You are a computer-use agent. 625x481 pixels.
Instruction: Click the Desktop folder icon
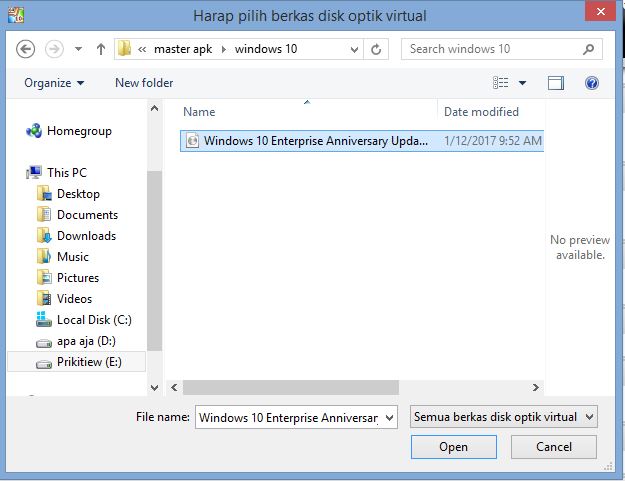click(x=44, y=194)
